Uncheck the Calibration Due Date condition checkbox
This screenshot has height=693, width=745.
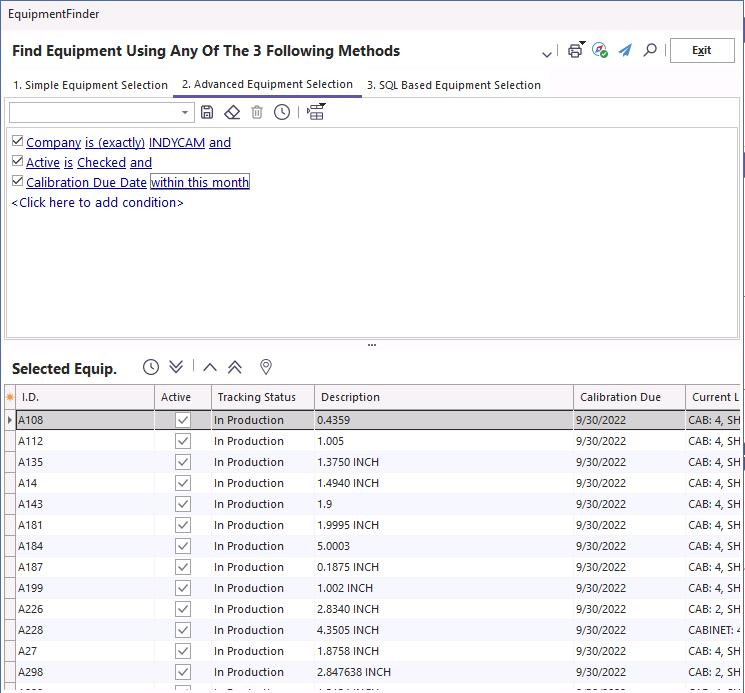[x=17, y=182]
